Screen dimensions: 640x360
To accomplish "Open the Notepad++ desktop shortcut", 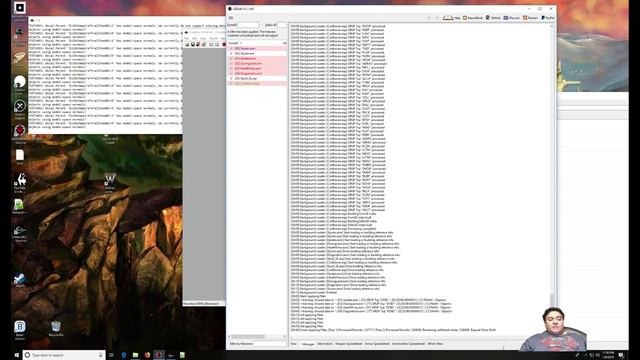I will (19, 206).
